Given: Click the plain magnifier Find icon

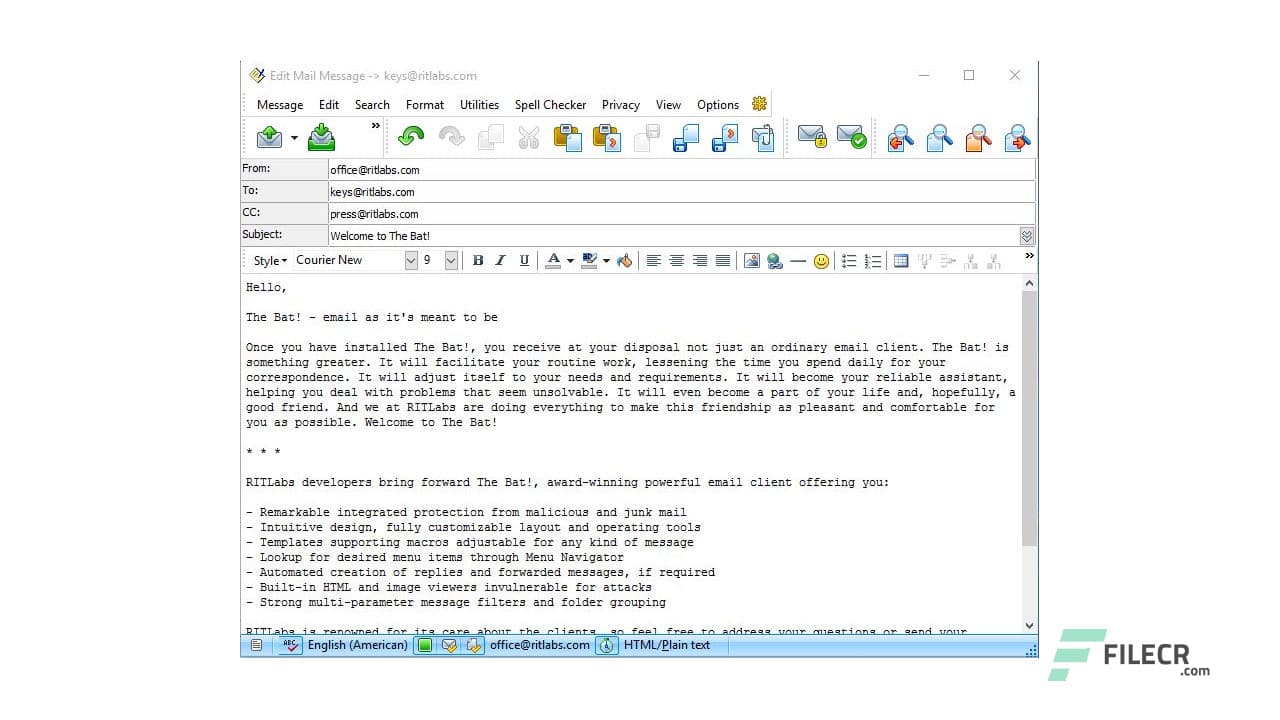Looking at the screenshot, I should [x=939, y=137].
